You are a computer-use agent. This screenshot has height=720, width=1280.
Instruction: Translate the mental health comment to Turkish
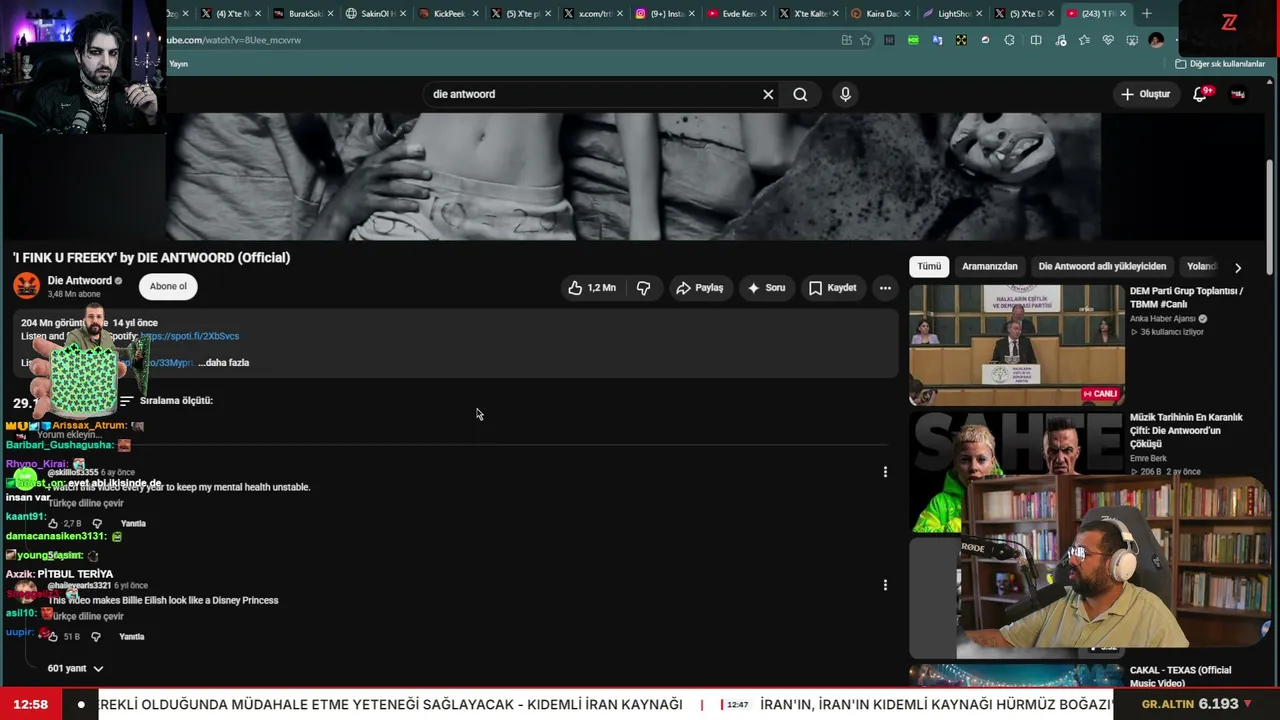pyautogui.click(x=86, y=504)
